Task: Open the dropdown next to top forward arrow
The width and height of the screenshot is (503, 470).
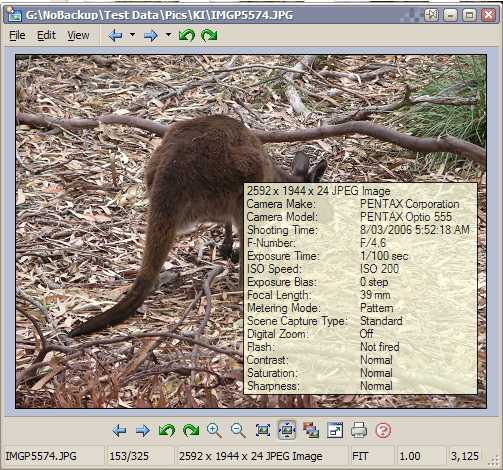Action: click(168, 34)
